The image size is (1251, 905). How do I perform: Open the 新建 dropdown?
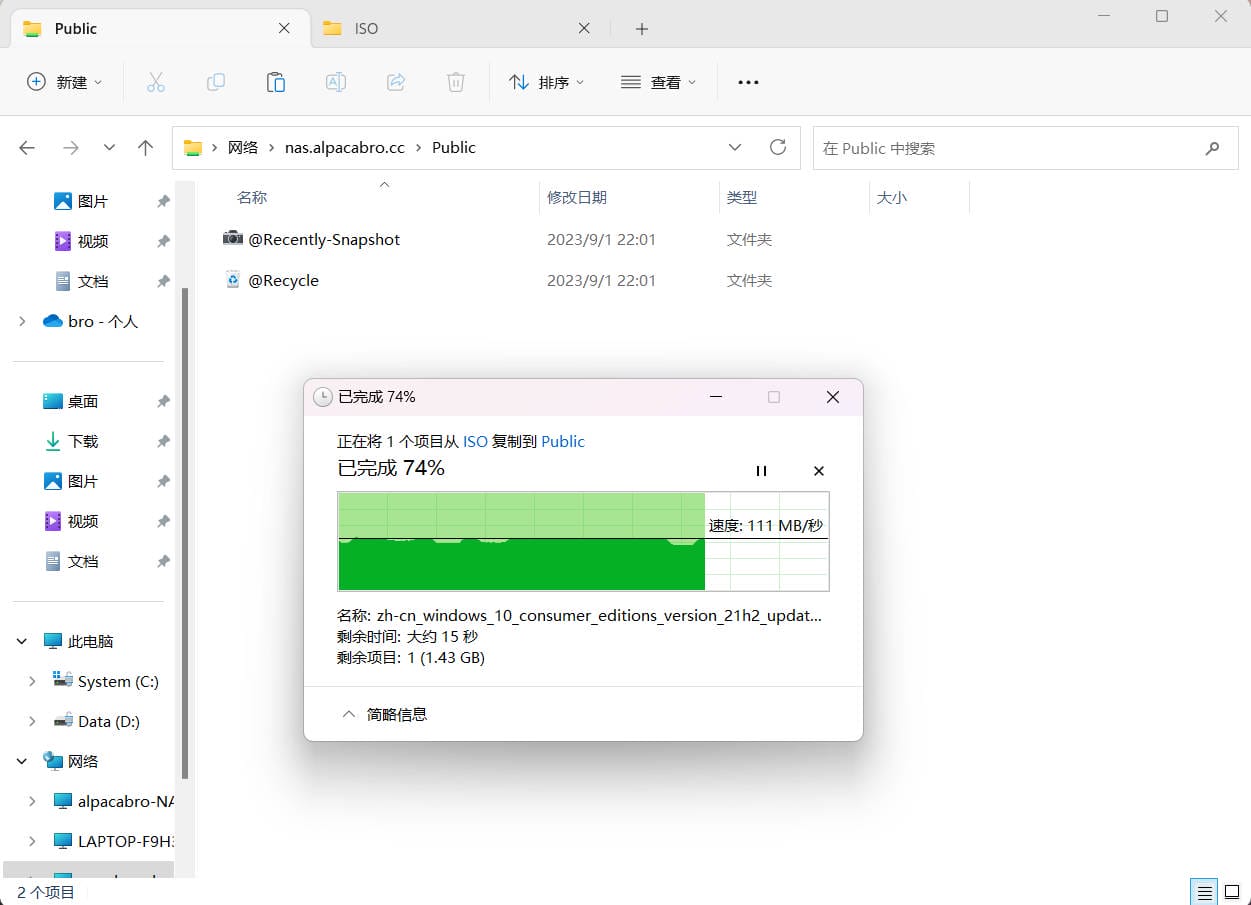65,82
